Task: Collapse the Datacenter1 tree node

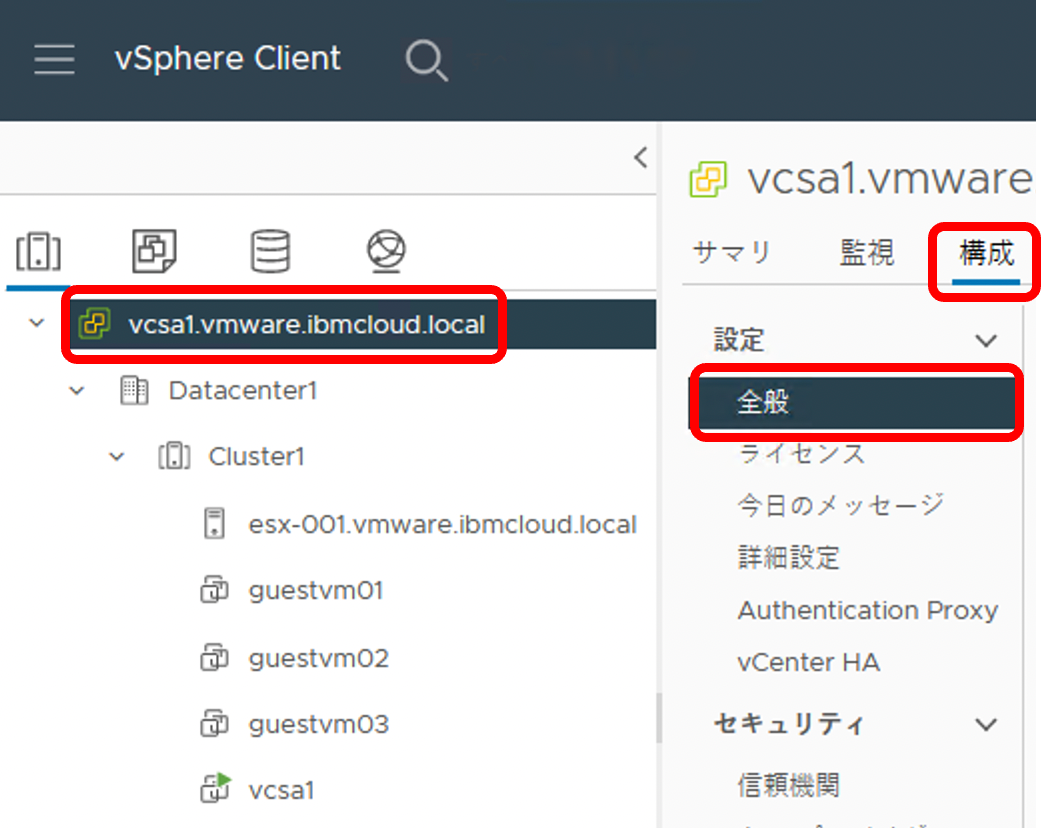Action: (x=77, y=391)
